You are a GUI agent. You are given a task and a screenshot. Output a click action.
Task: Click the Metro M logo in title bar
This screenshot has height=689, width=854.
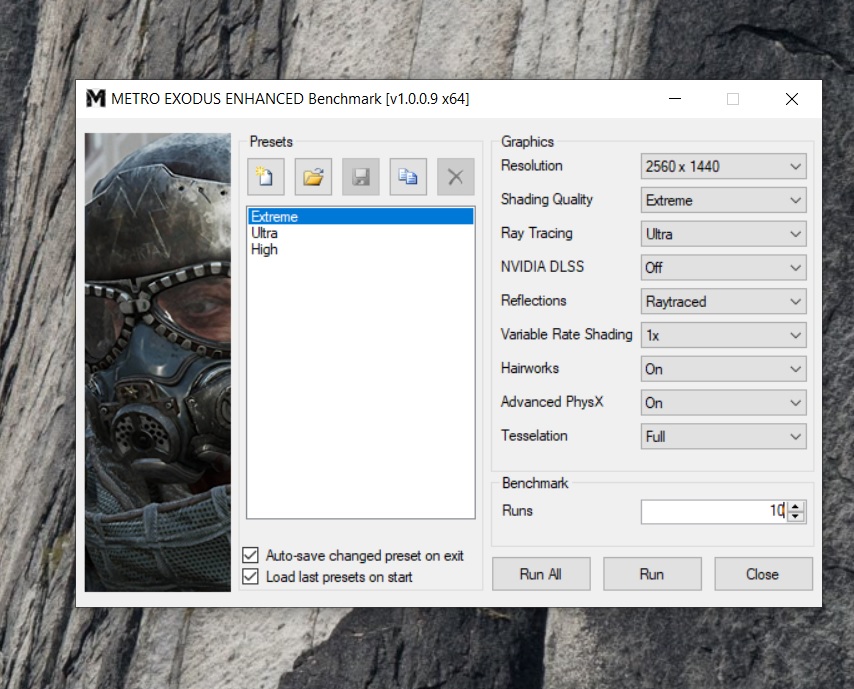(96, 99)
